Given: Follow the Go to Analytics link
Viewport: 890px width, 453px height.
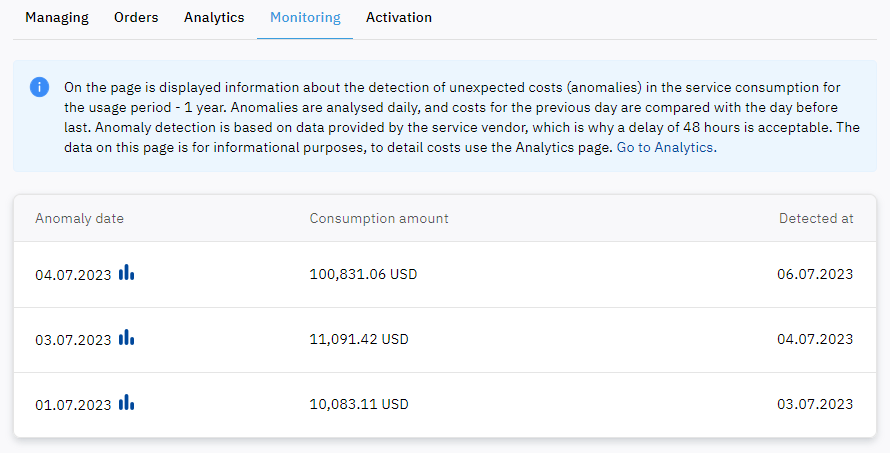Looking at the screenshot, I should coord(667,148).
